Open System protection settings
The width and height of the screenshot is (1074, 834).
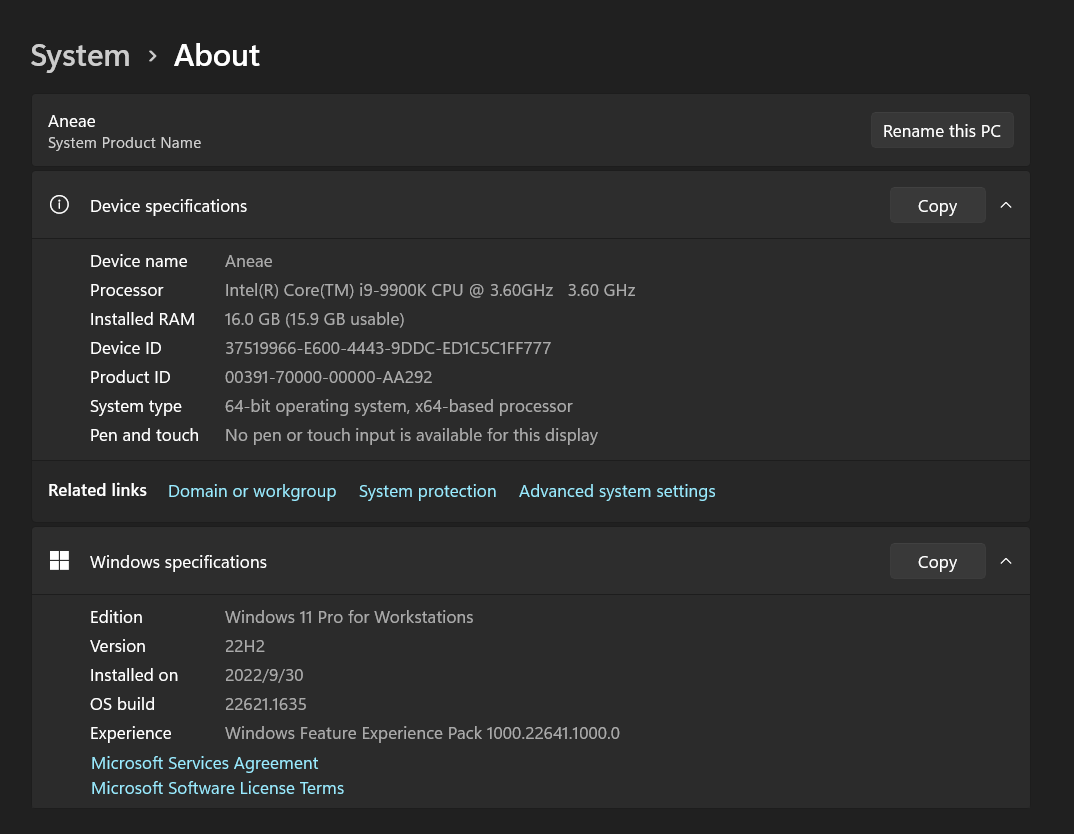coord(427,491)
